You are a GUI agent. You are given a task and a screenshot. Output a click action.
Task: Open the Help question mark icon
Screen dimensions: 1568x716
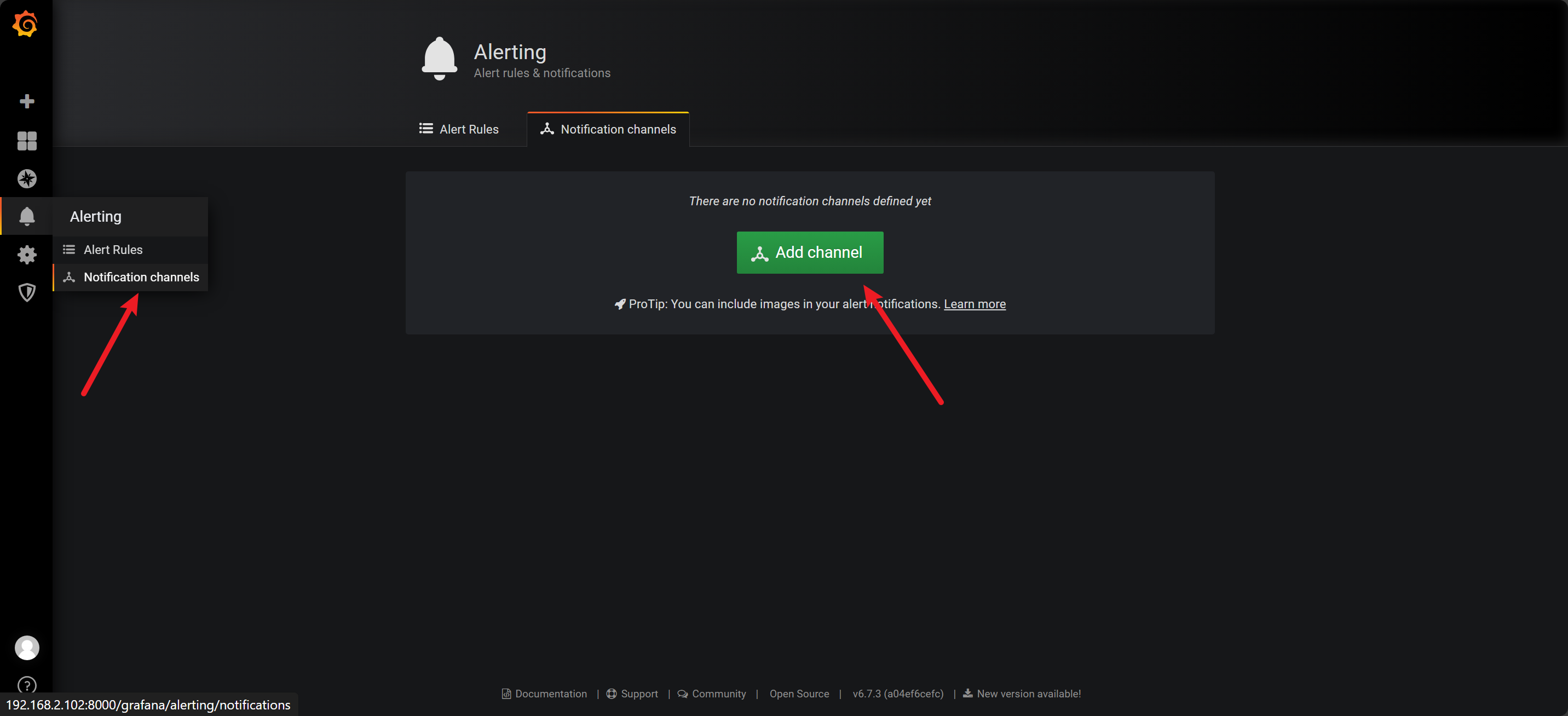point(27,684)
